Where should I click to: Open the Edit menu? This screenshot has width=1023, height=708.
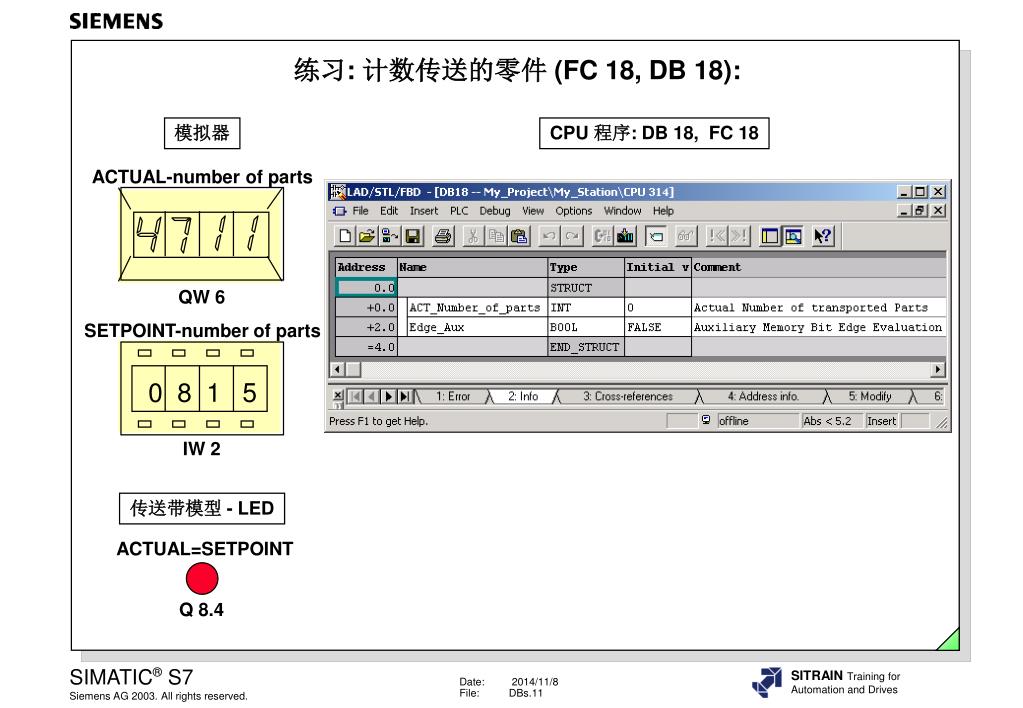point(389,211)
